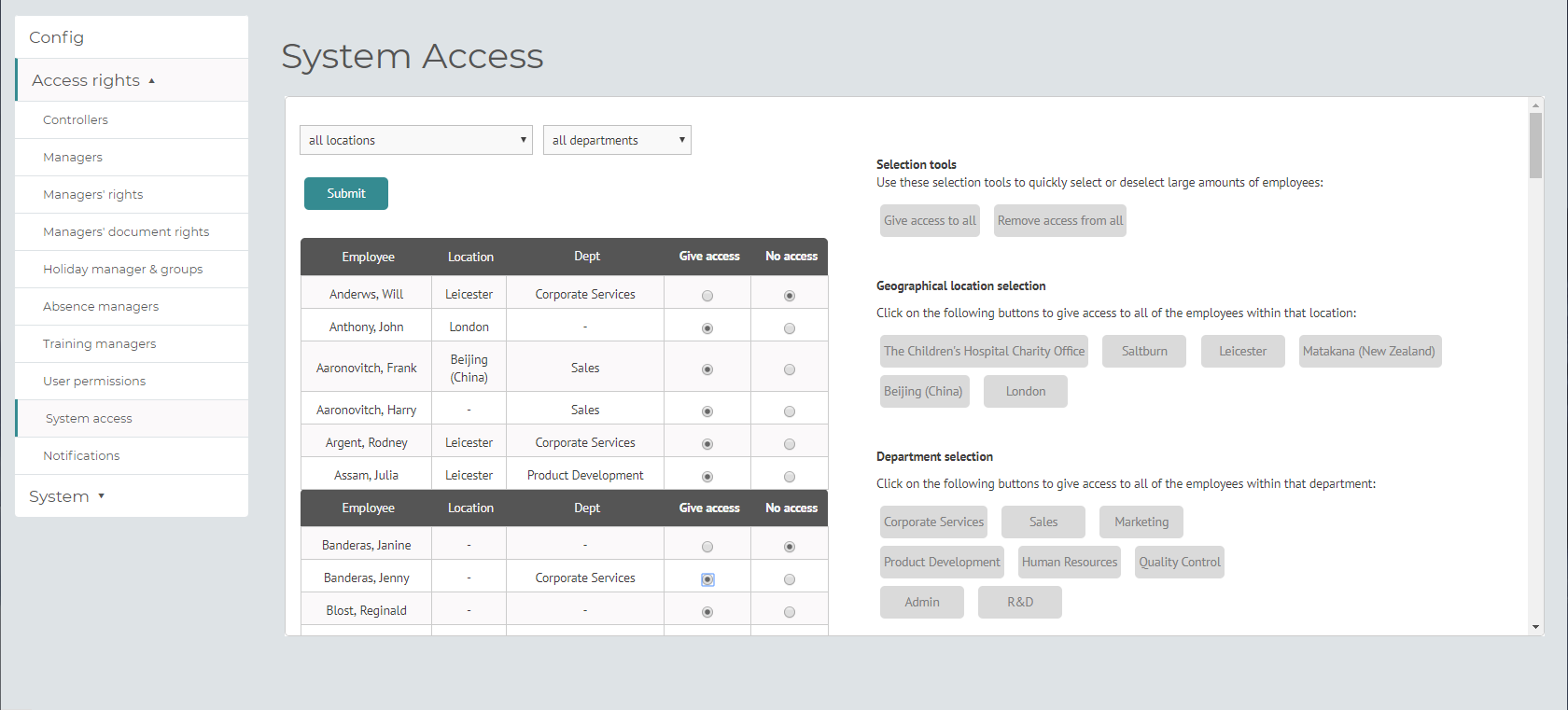Give access to Human Resources department
Screen dimensions: 1568x710
(1070, 562)
